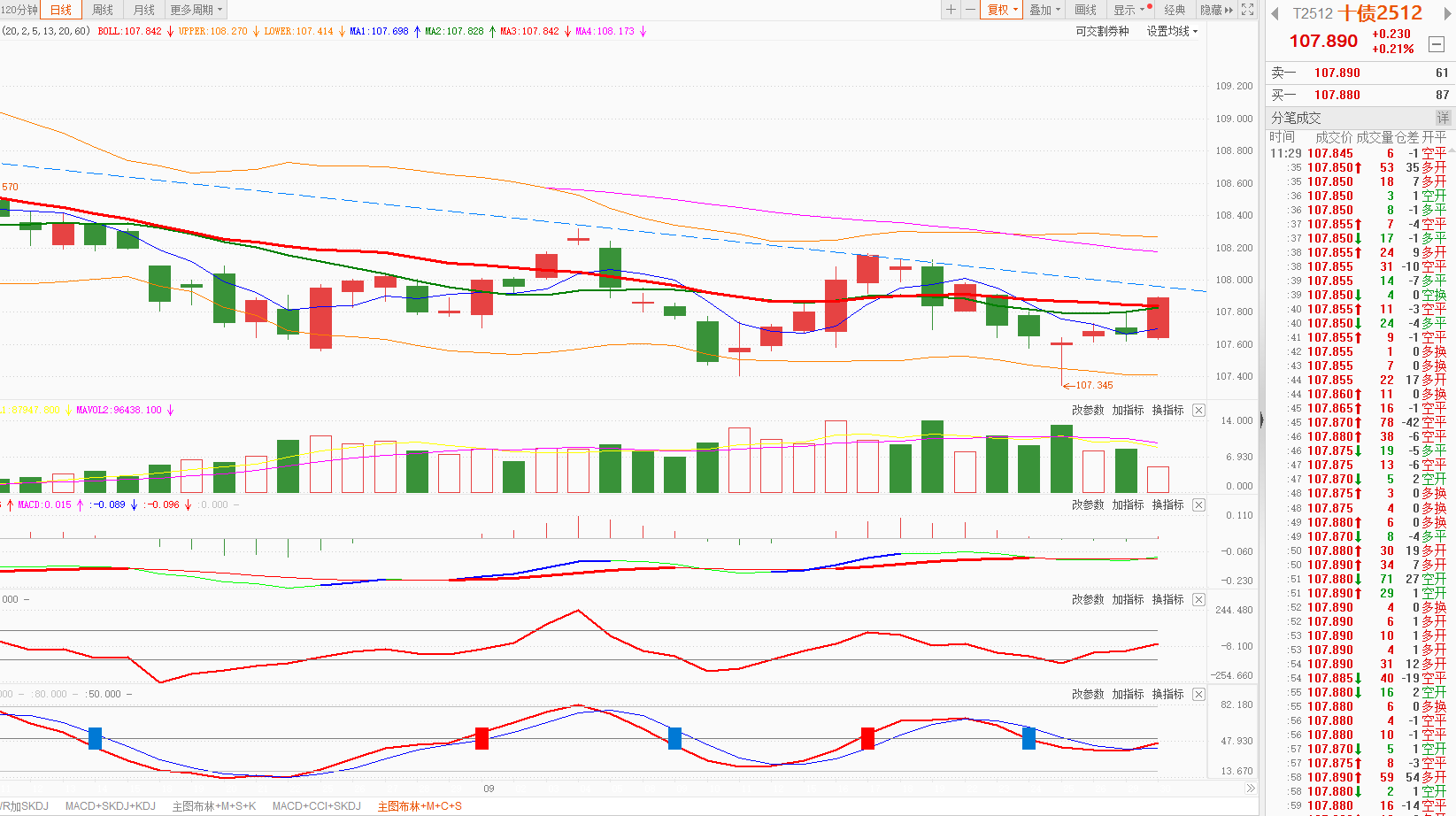Click 分笔成交 section header
Image resolution: width=1456 pixels, height=816 pixels.
1296,118
